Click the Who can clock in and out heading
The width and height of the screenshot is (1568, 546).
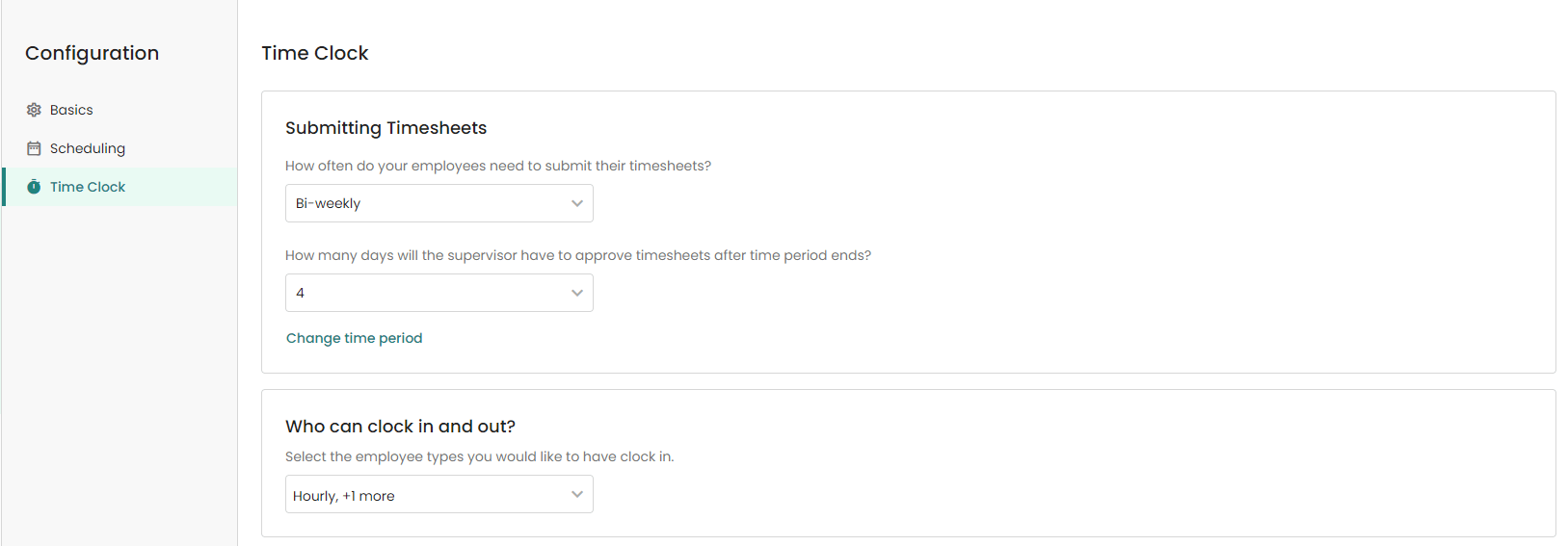[400, 426]
